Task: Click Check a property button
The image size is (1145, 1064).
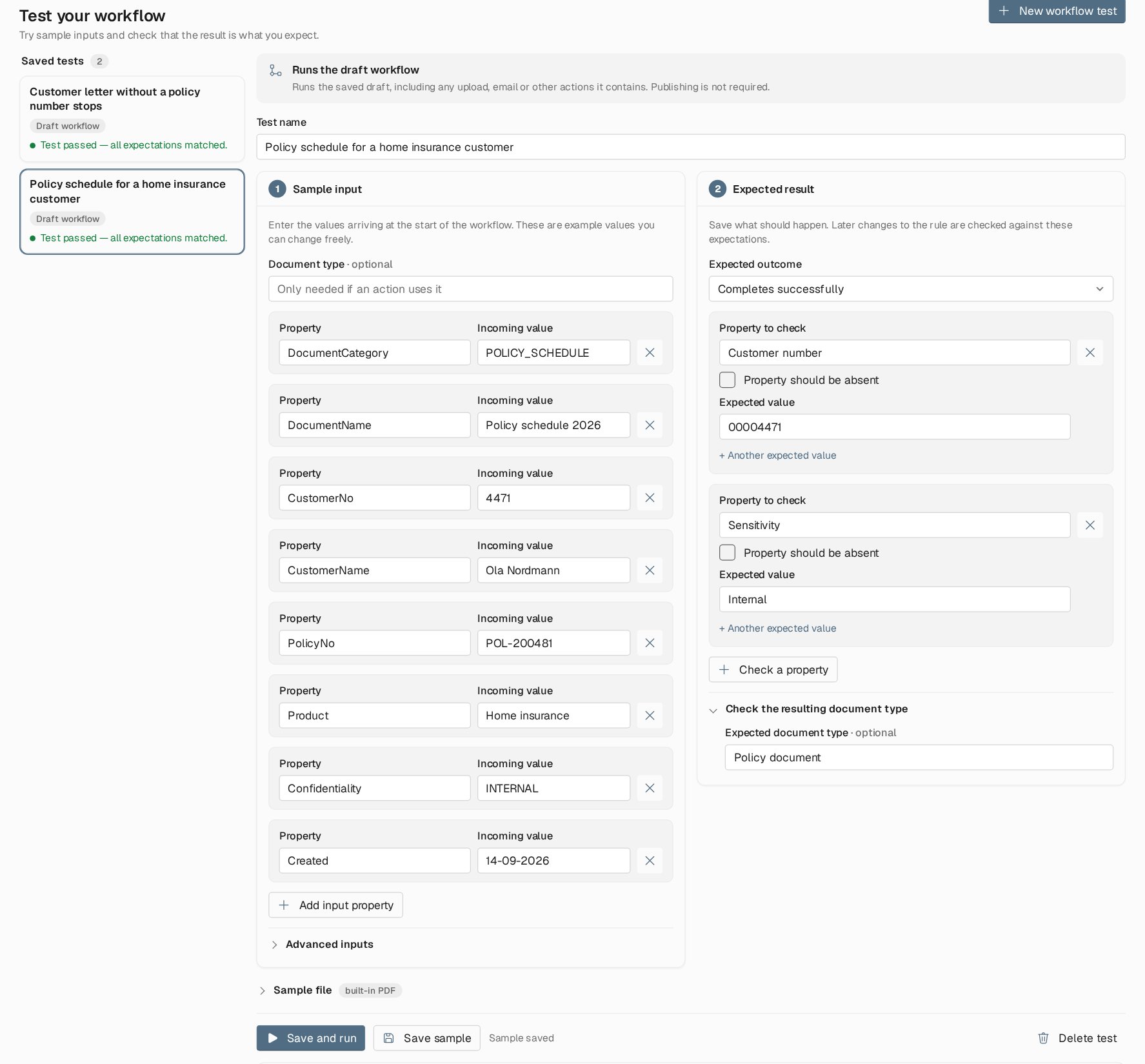Action: pos(773,670)
